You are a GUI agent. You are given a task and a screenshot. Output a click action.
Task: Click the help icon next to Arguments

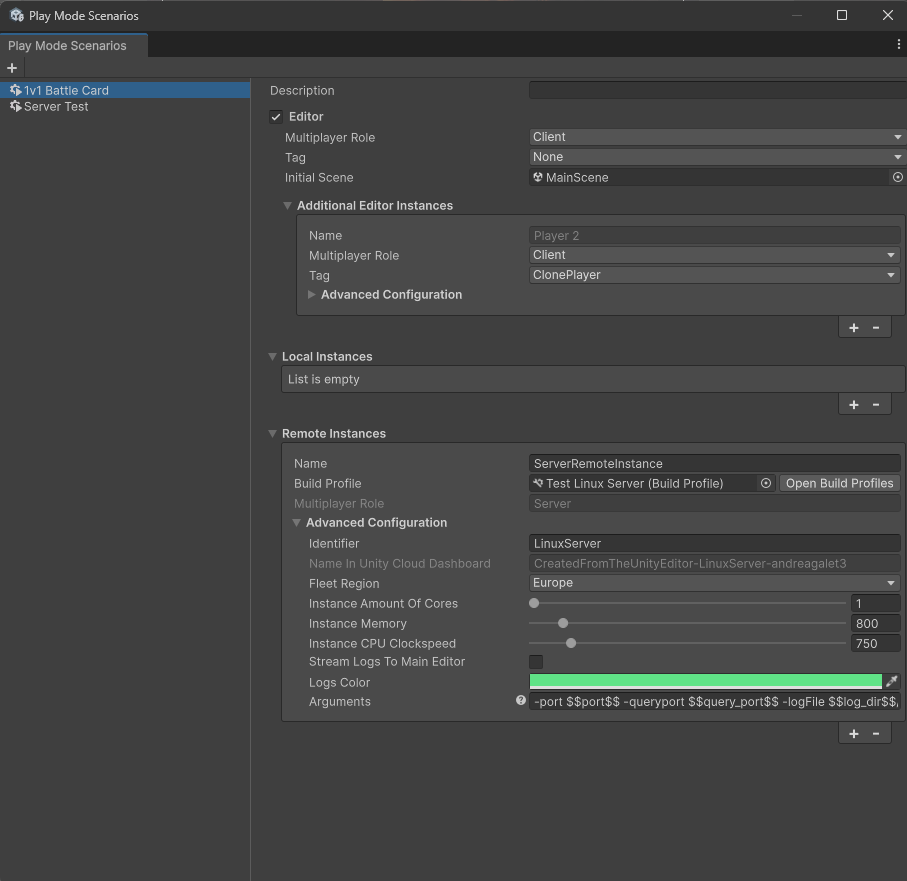tap(520, 700)
